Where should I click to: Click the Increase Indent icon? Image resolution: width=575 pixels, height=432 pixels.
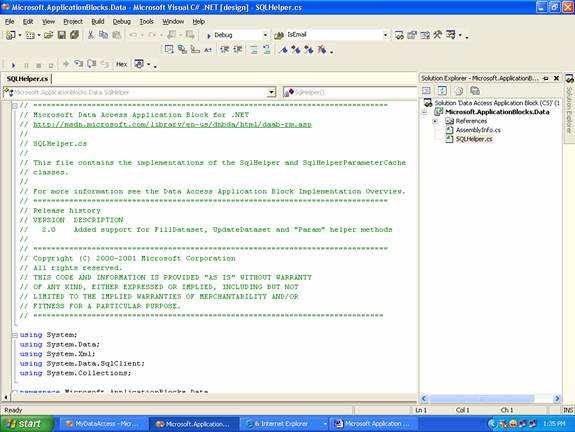click(238, 50)
